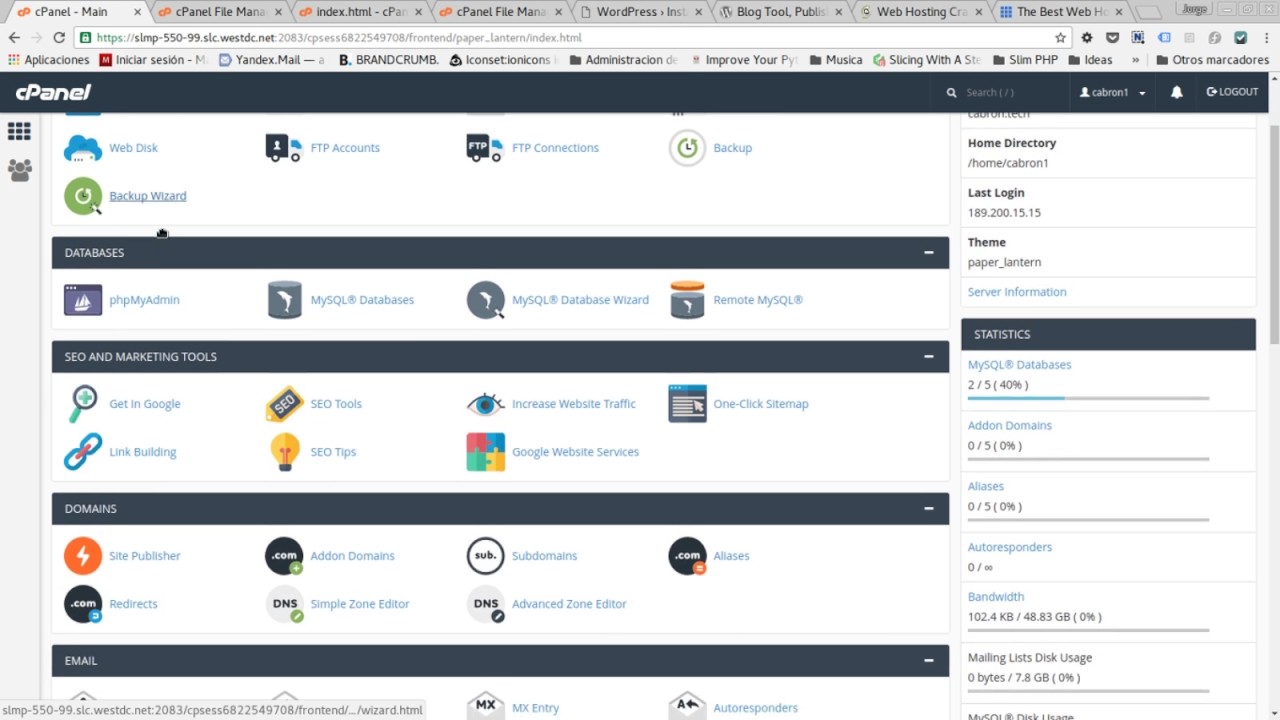The image size is (1280, 720).
Task: Open the Site Publisher lightning icon
Action: pyautogui.click(x=83, y=556)
